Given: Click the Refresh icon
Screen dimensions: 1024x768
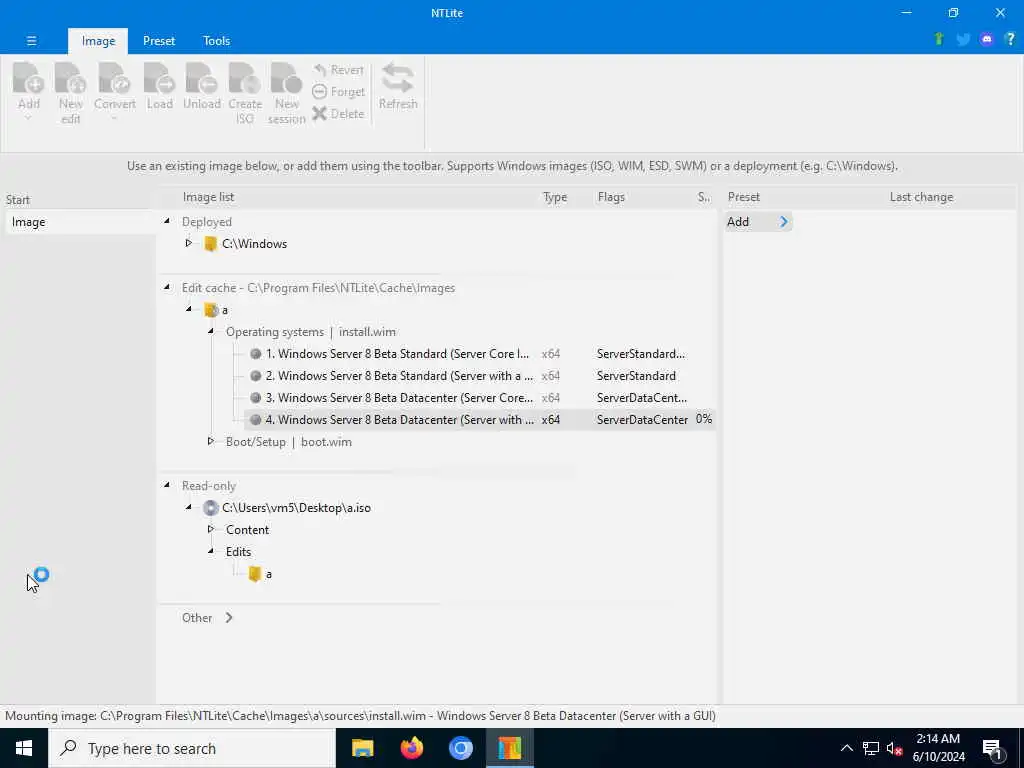Looking at the screenshot, I should pos(398,78).
